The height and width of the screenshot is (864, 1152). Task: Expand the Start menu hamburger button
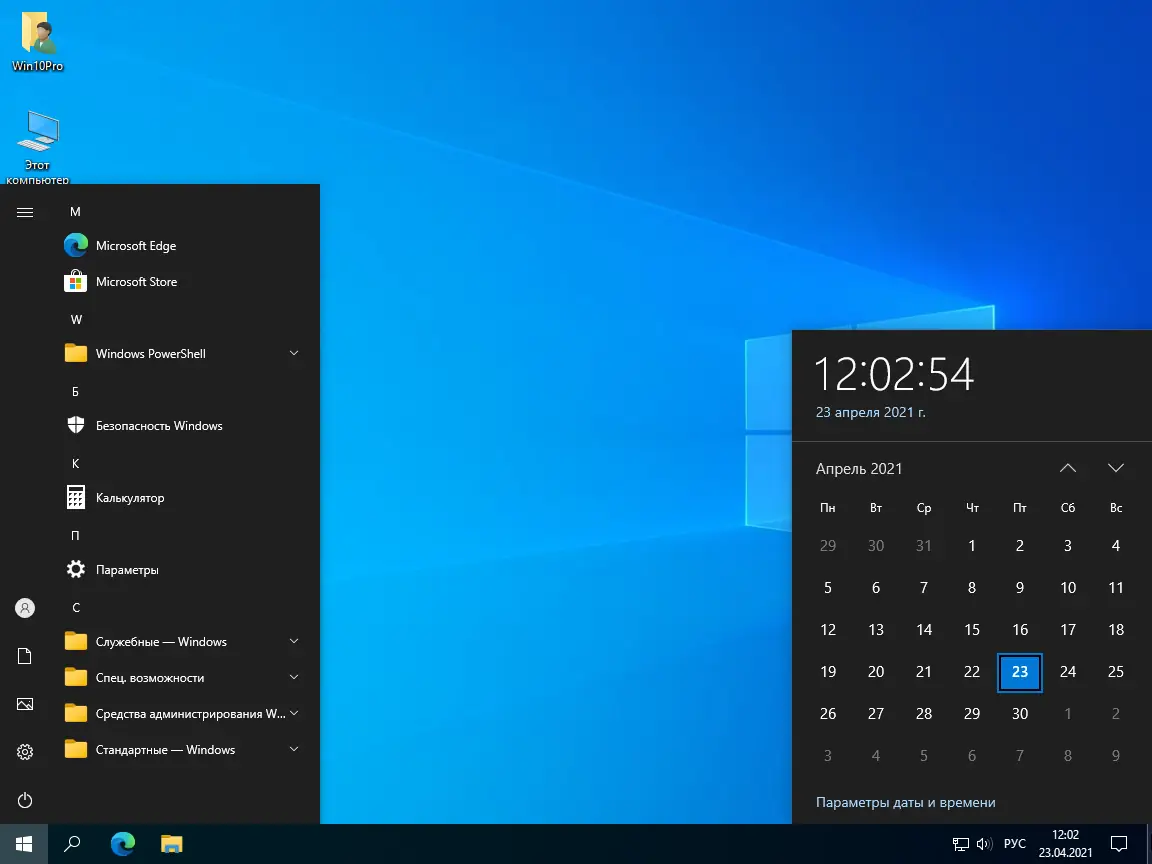(x=25, y=212)
